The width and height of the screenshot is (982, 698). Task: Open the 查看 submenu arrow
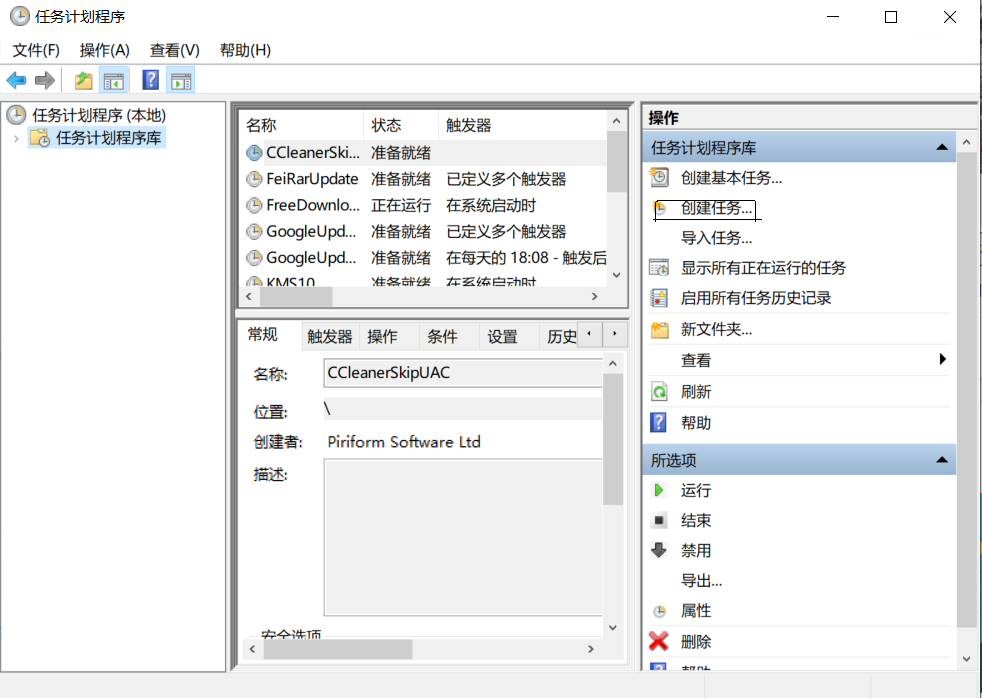pyautogui.click(x=943, y=359)
